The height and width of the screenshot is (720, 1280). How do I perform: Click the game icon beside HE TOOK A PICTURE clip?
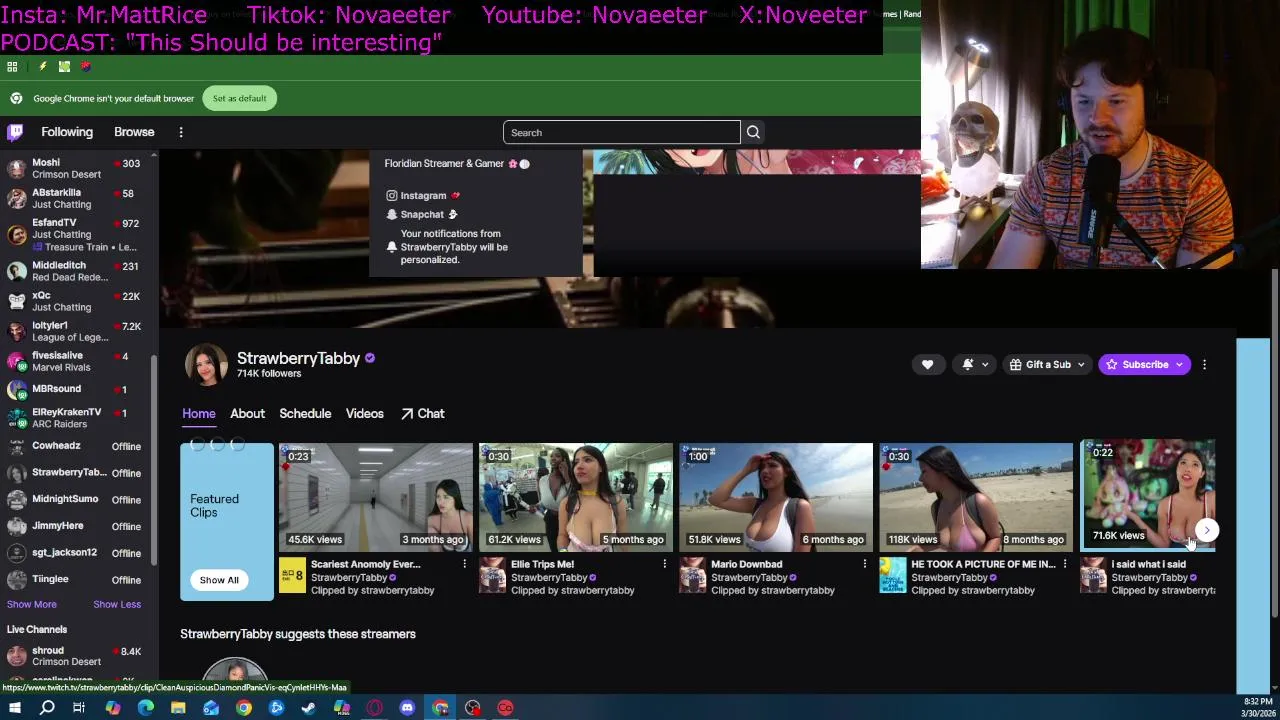click(x=892, y=575)
